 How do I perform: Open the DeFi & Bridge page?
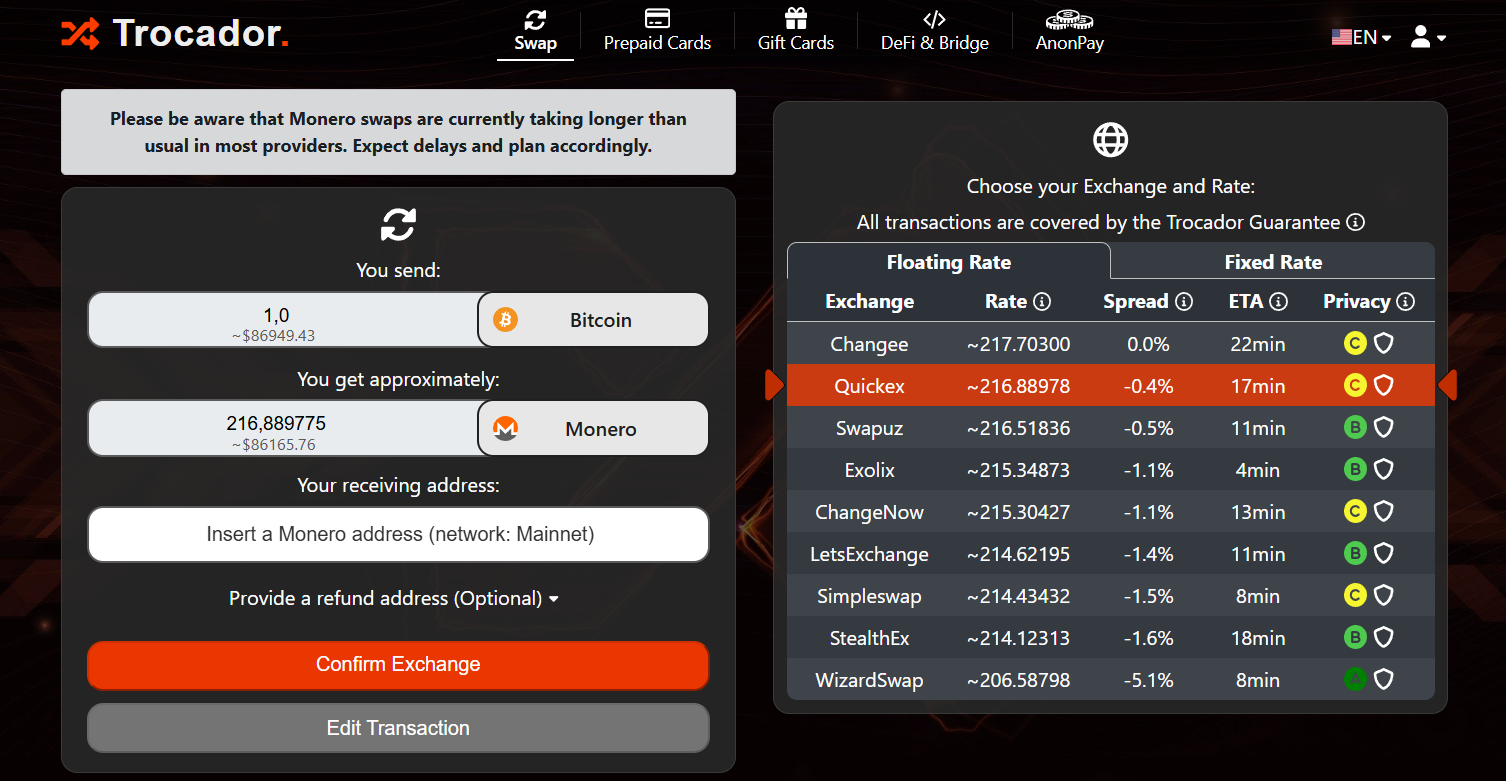click(934, 31)
